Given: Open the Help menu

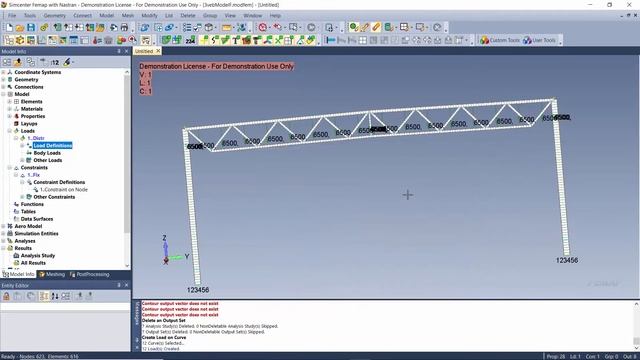Looking at the screenshot, I should point(275,16).
